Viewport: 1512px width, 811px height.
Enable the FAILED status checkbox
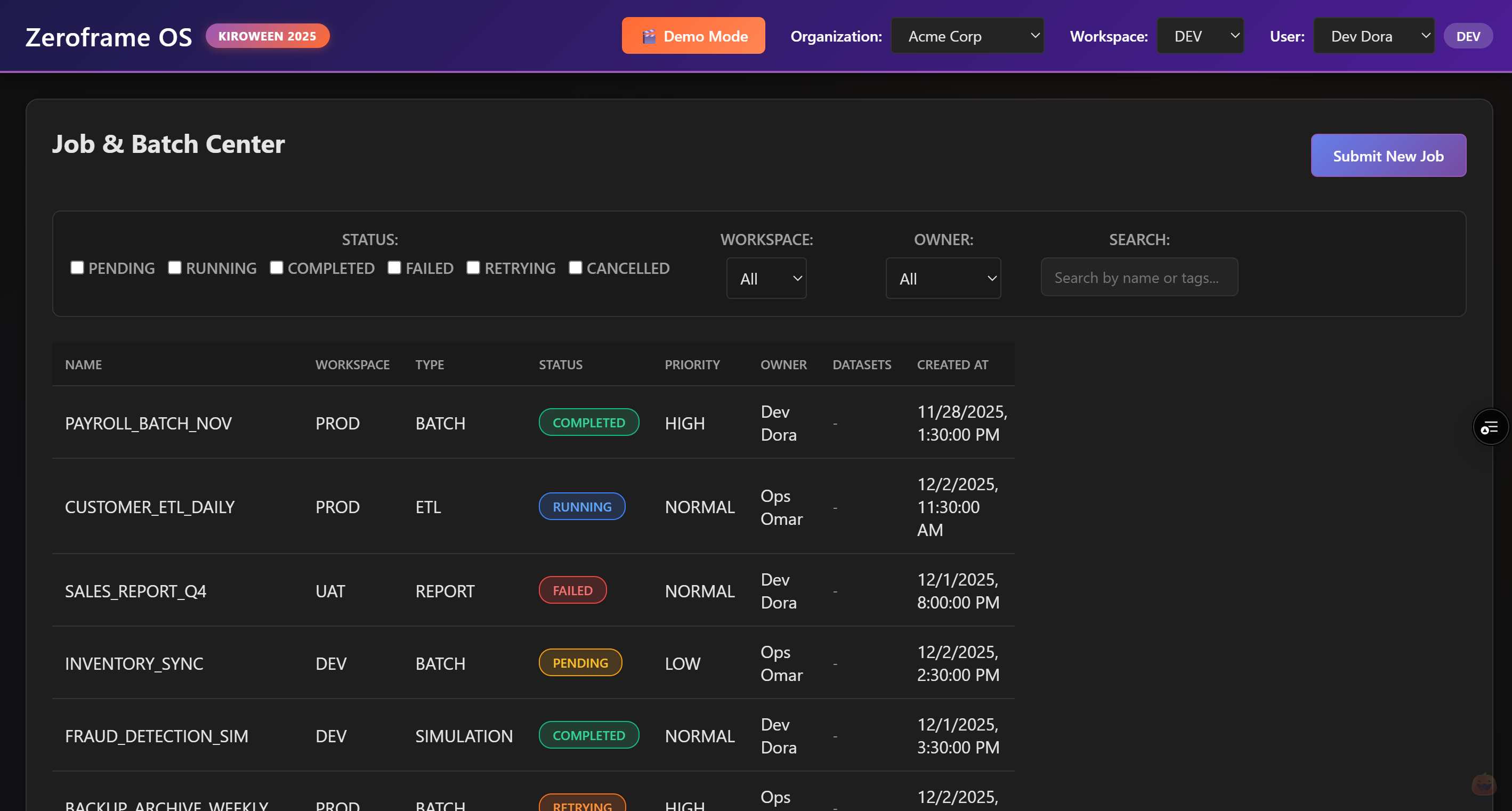pos(394,267)
